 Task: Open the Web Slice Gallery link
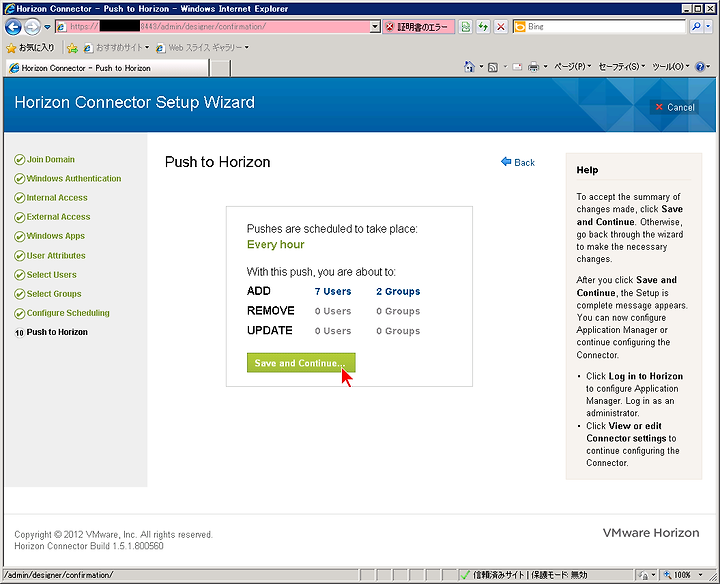[x=202, y=47]
